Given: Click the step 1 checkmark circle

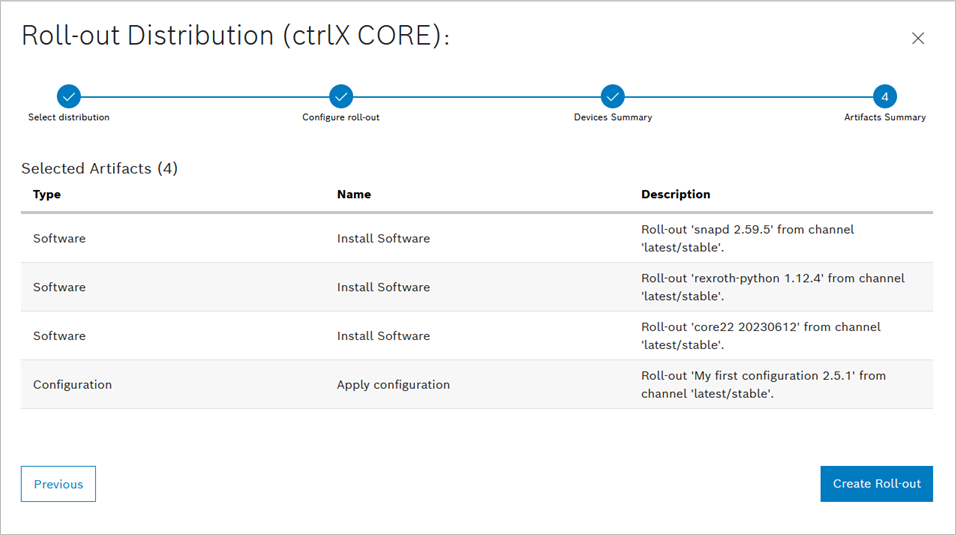Looking at the screenshot, I should (68, 96).
